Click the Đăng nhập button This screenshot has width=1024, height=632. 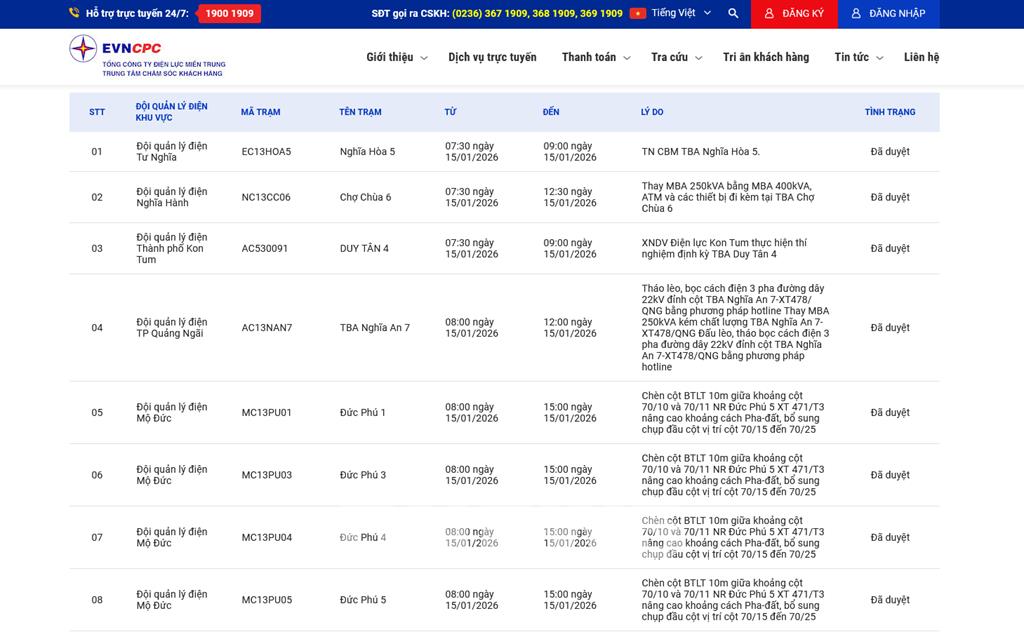pyautogui.click(x=887, y=14)
